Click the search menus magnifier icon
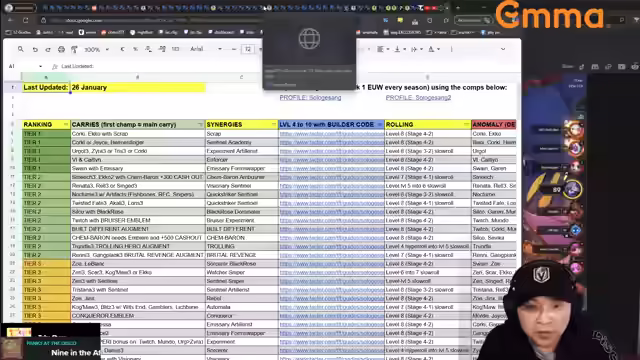Image resolution: width=640 pixels, height=360 pixels. (x=20, y=49)
